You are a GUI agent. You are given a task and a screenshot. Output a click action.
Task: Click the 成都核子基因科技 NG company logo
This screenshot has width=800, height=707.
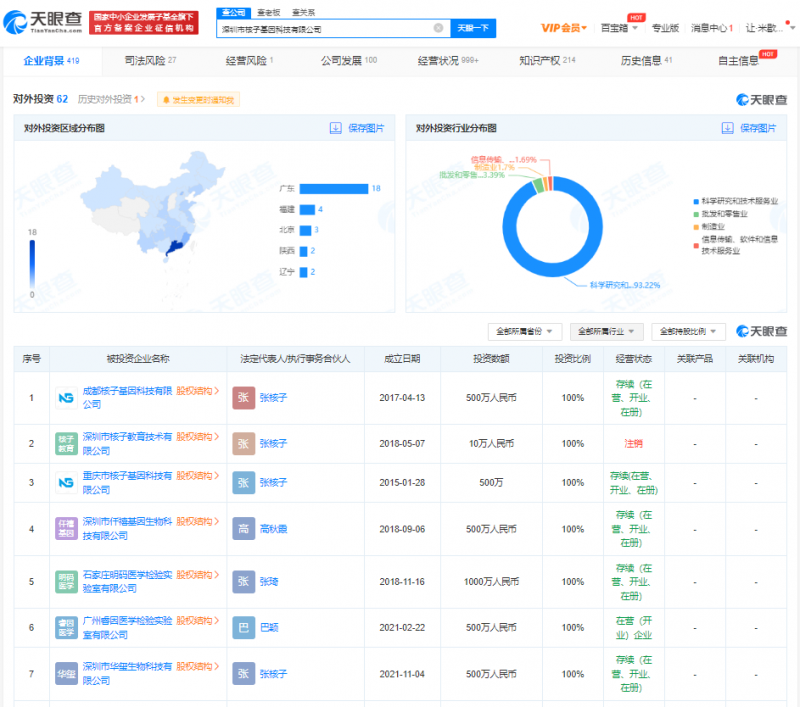point(66,398)
